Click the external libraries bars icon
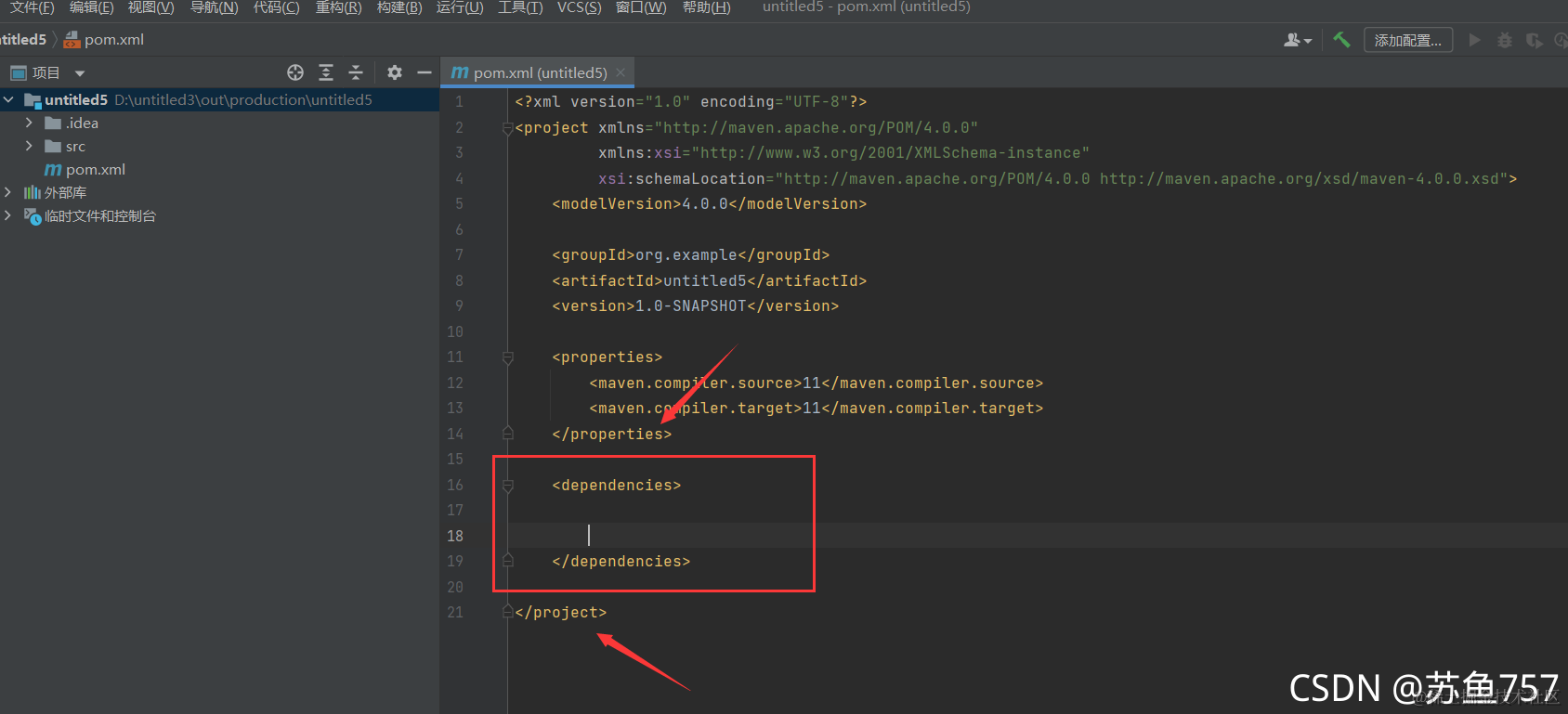The image size is (1568, 714). pyautogui.click(x=33, y=192)
